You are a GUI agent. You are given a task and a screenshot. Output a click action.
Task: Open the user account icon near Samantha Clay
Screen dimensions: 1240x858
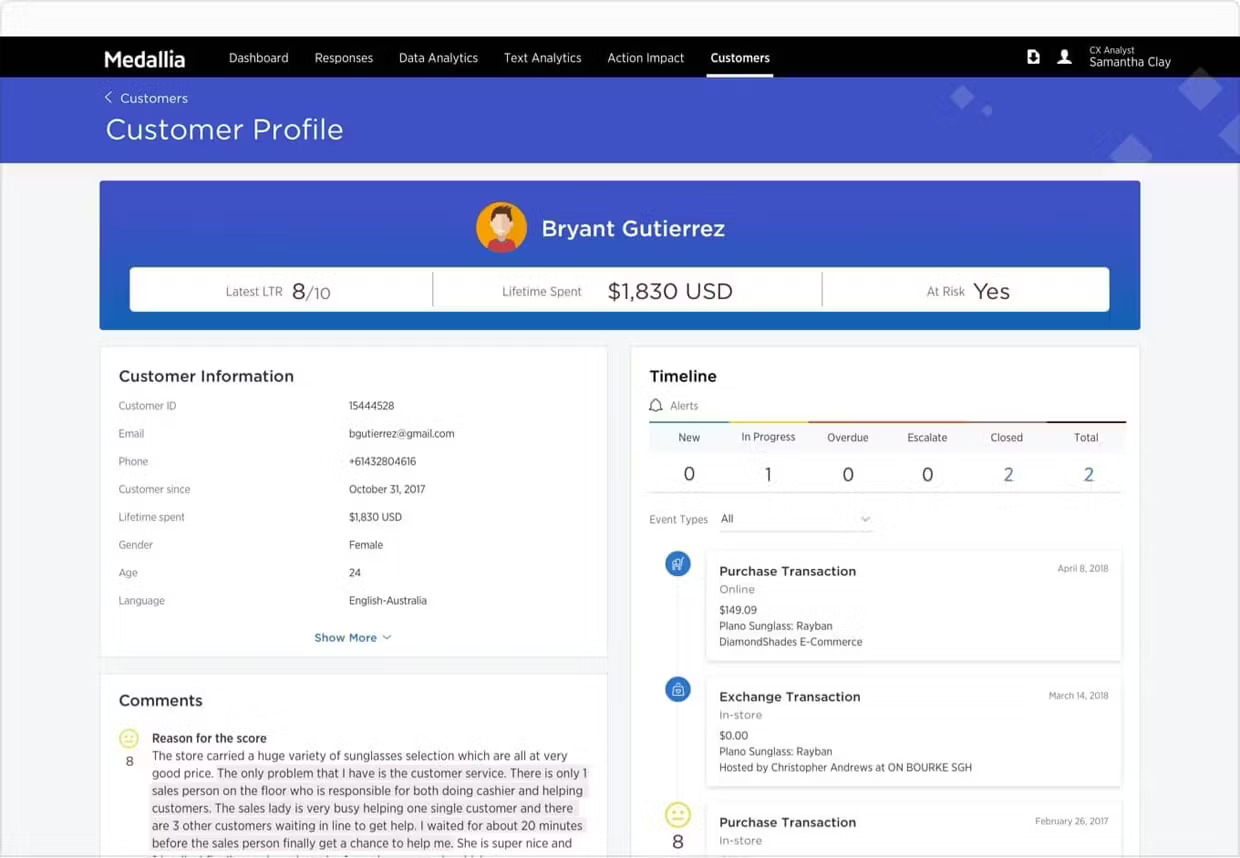click(x=1064, y=57)
